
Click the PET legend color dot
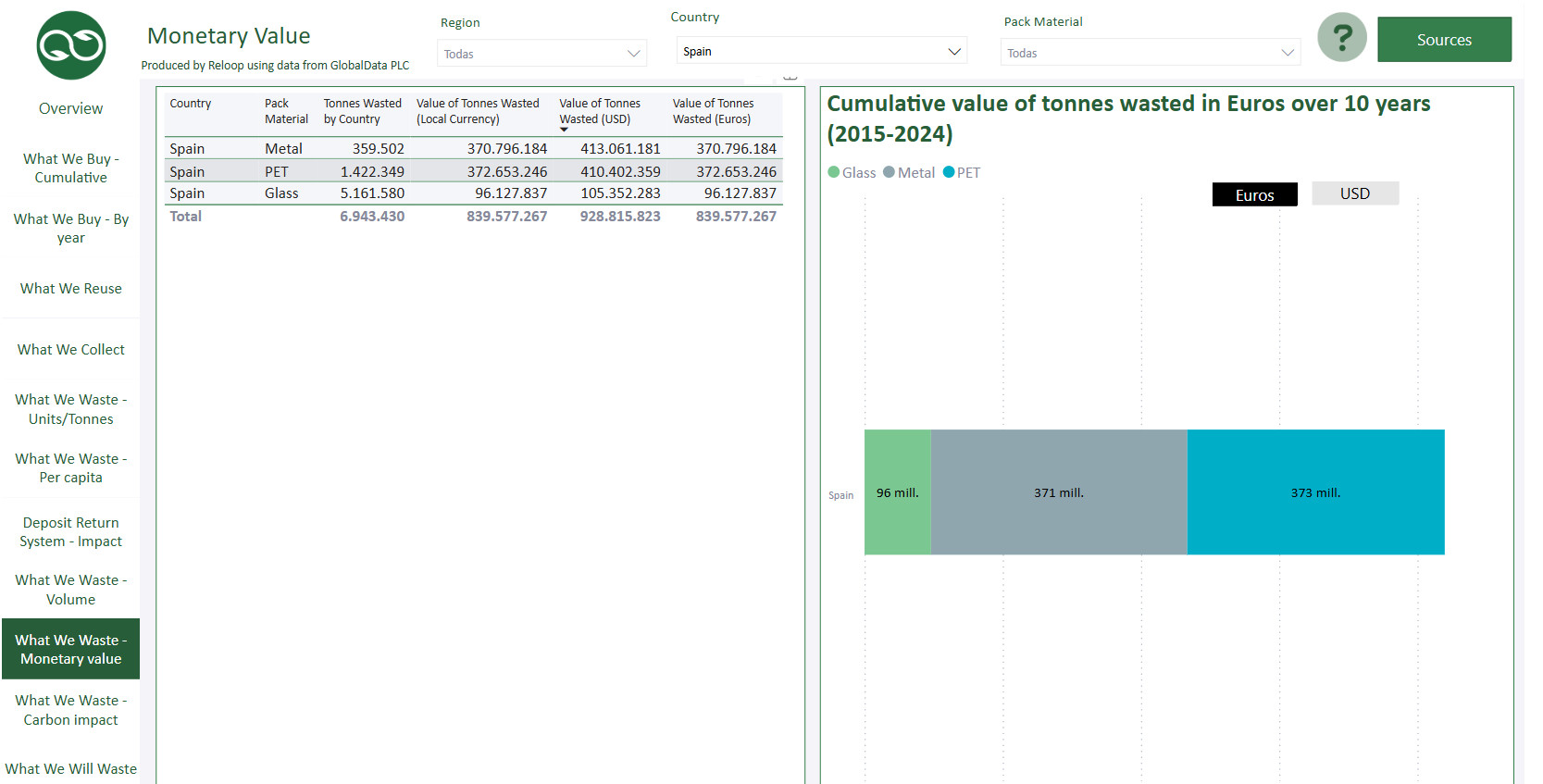948,172
